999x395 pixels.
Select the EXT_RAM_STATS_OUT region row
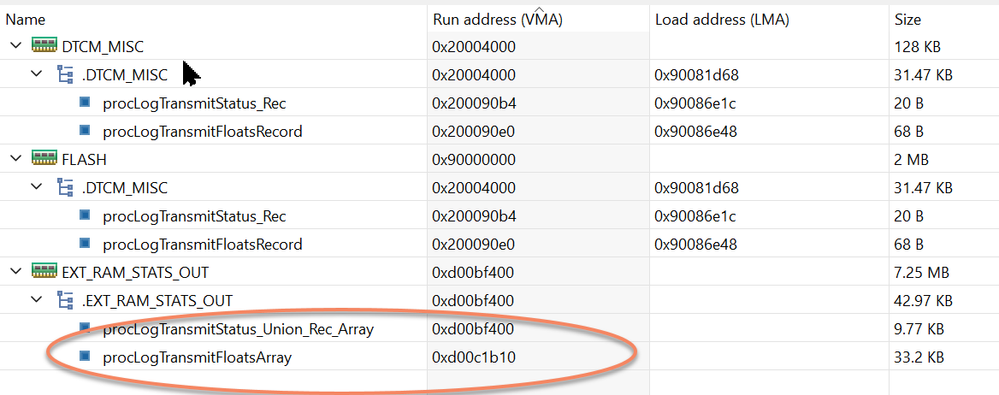[500, 273]
